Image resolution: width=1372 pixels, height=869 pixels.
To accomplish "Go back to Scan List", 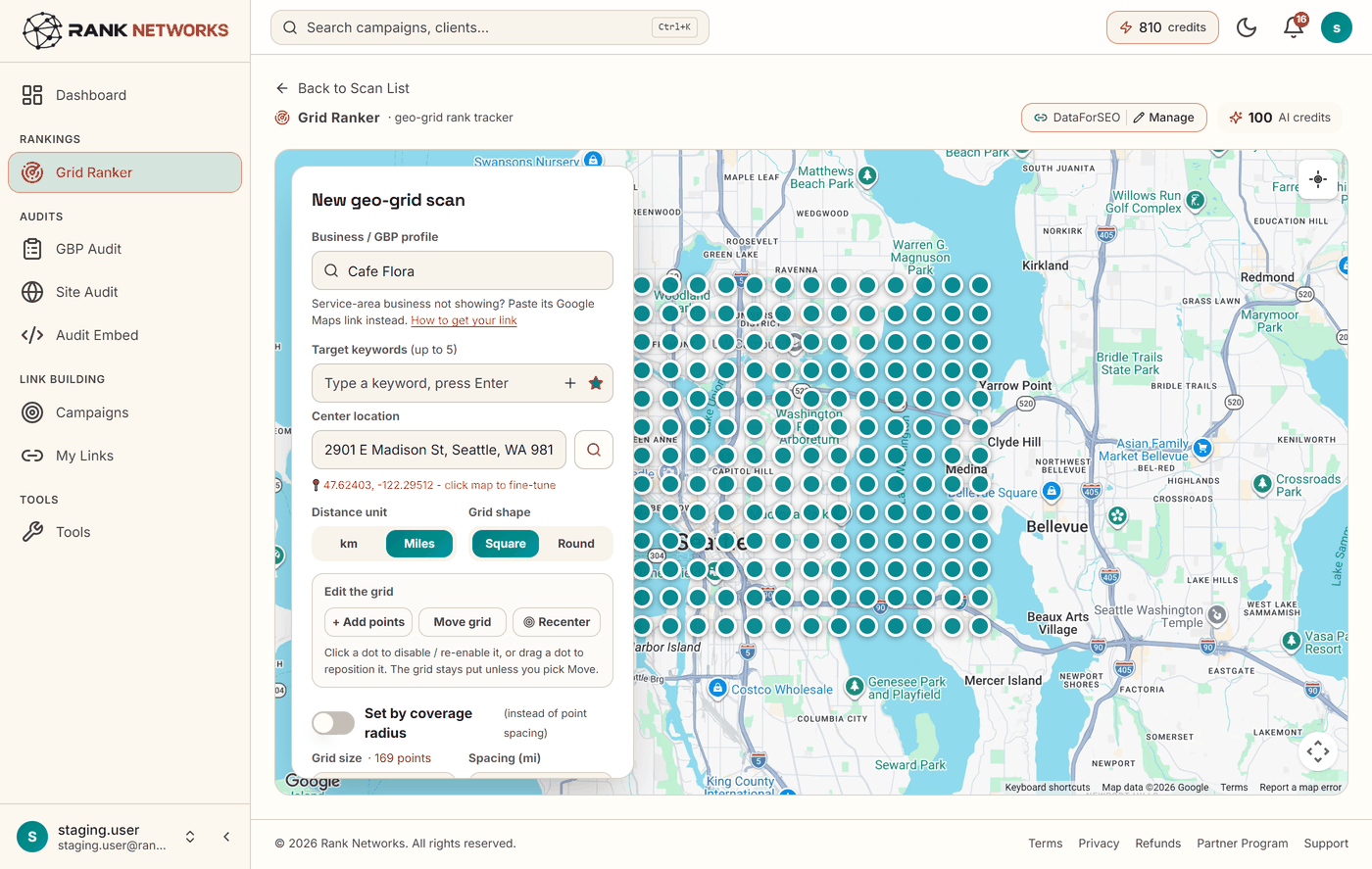I will coord(343,88).
